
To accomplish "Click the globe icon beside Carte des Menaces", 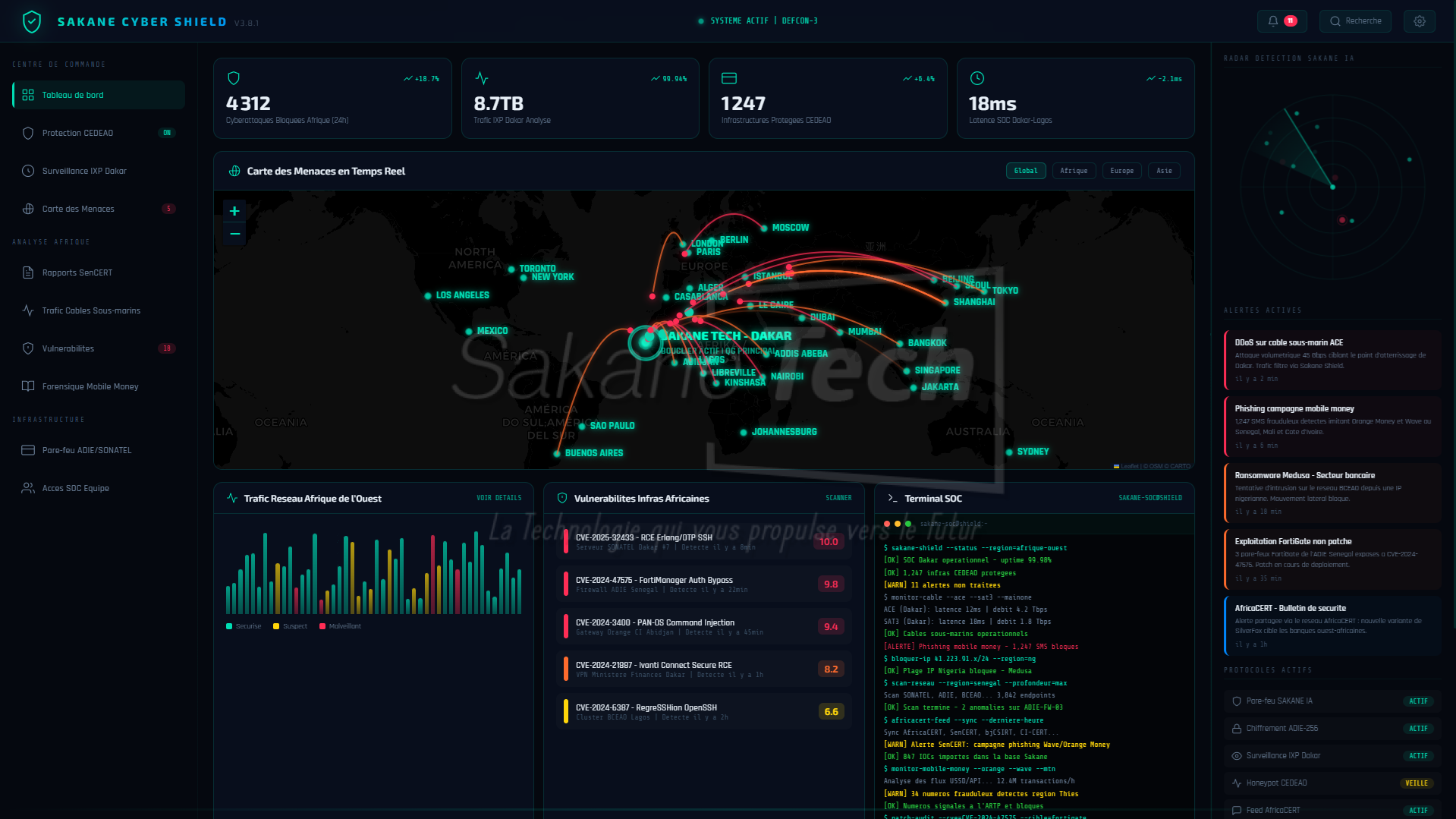I will tap(28, 209).
